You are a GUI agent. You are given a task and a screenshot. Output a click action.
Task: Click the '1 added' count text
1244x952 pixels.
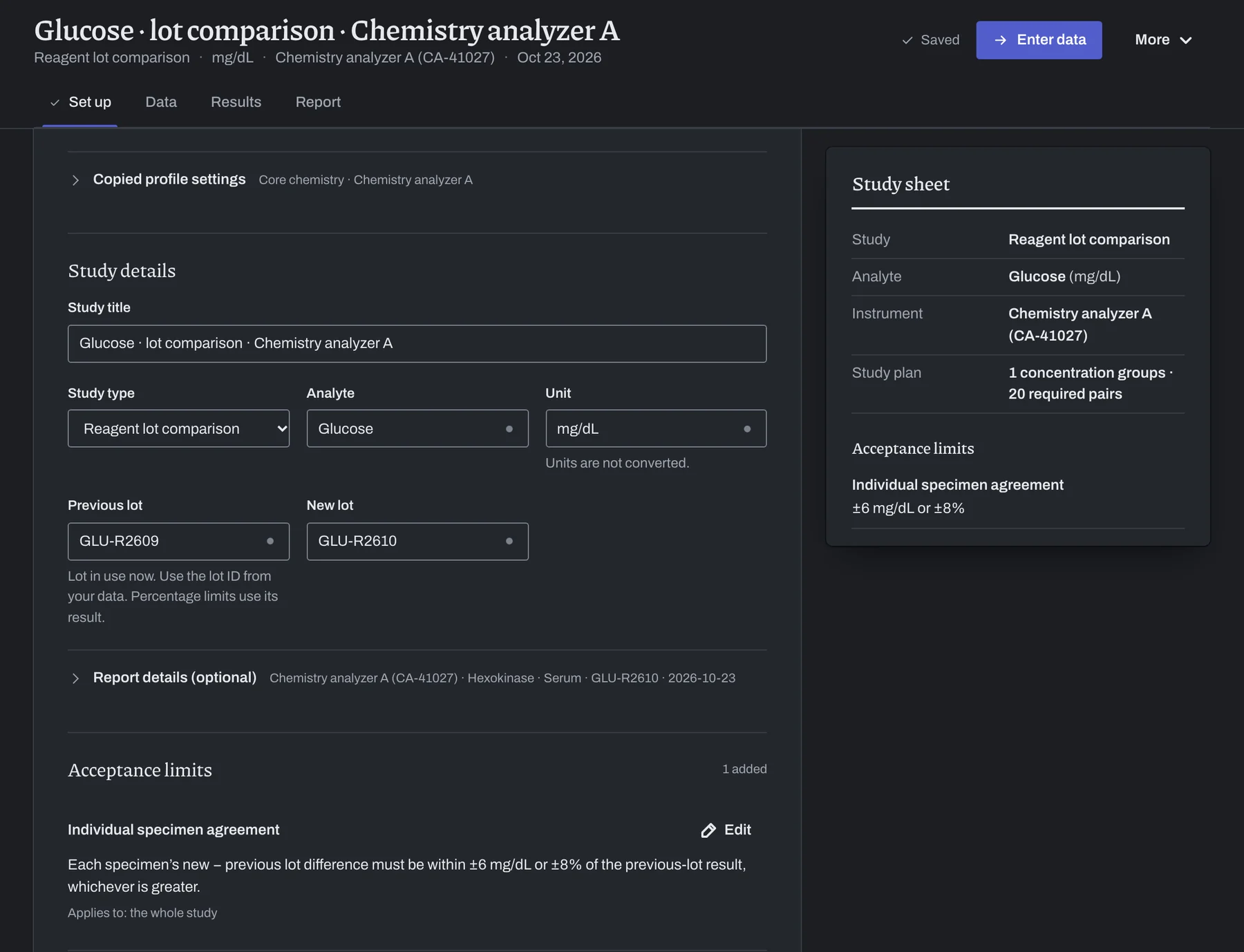[744, 769]
